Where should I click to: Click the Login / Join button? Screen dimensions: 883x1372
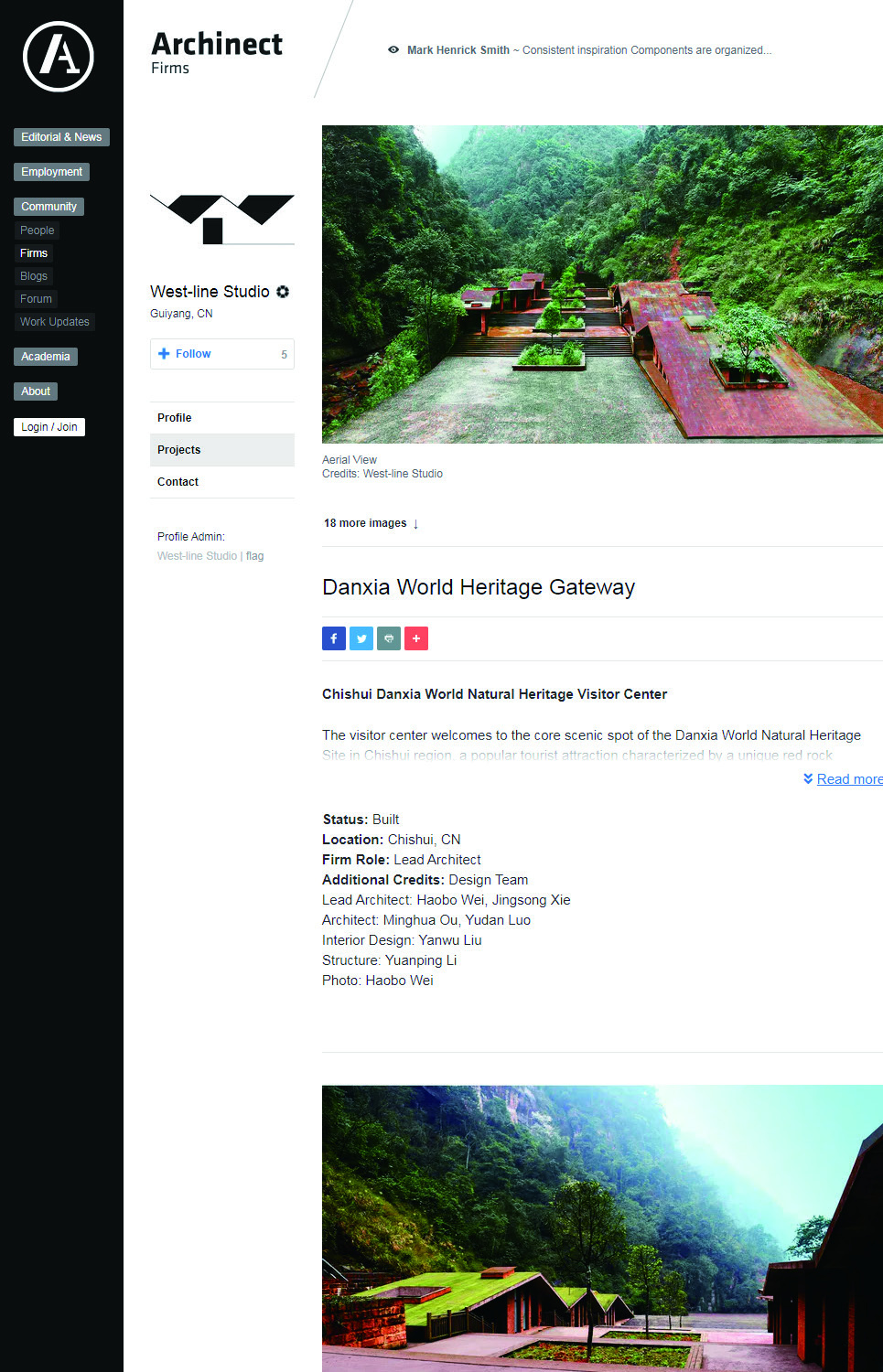pos(49,427)
